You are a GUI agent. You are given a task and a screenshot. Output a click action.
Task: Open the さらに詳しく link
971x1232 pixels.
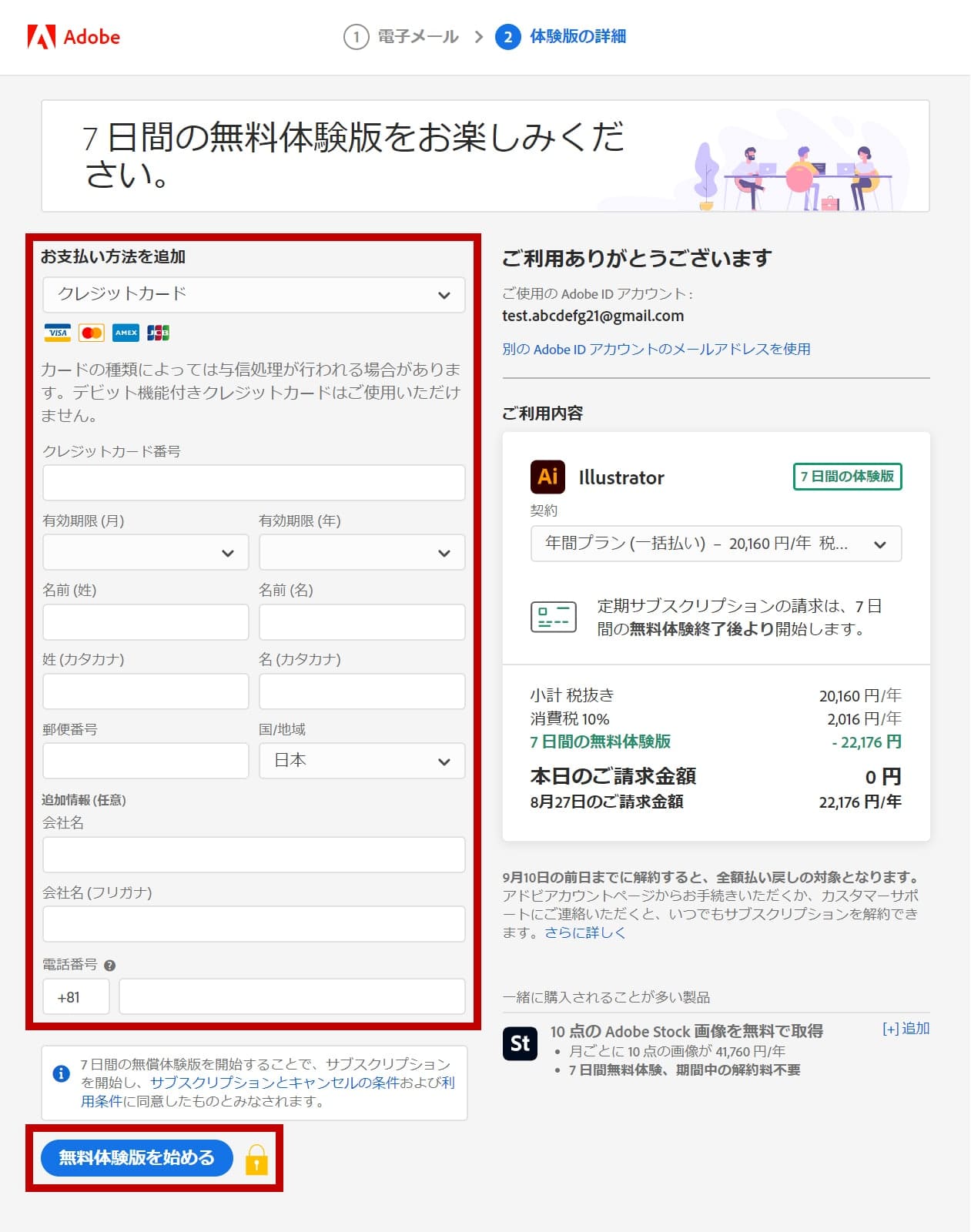point(585,932)
